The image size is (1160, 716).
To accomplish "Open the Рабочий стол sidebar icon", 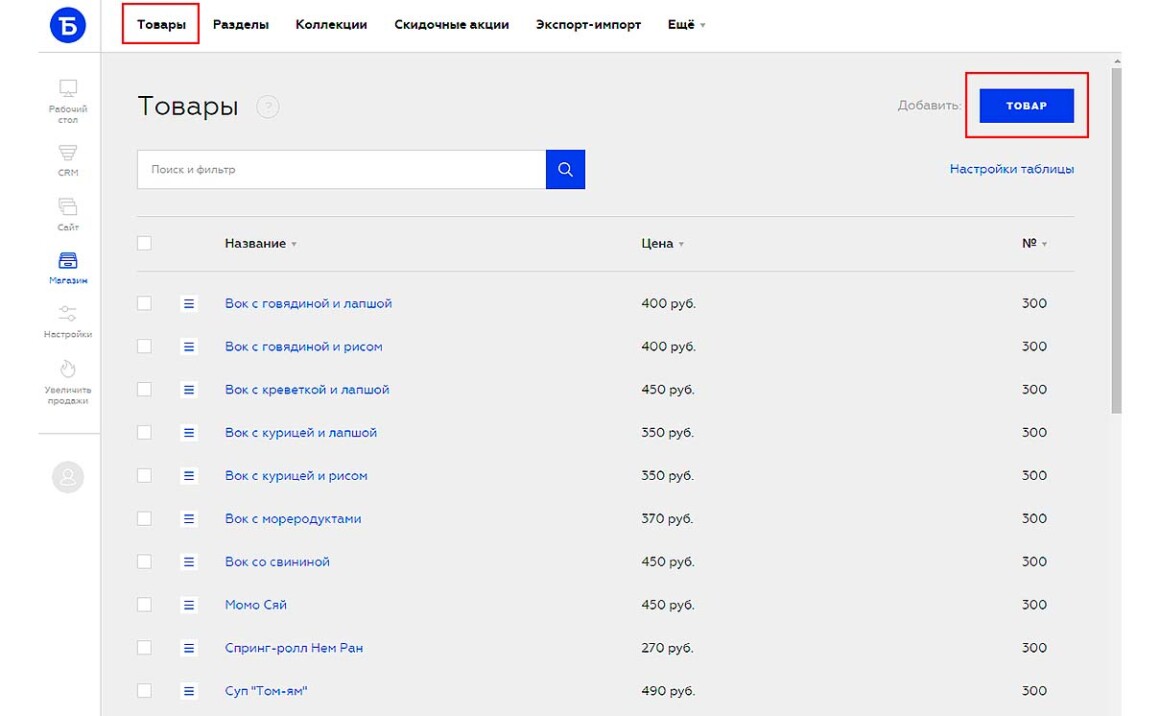I will tap(67, 101).
